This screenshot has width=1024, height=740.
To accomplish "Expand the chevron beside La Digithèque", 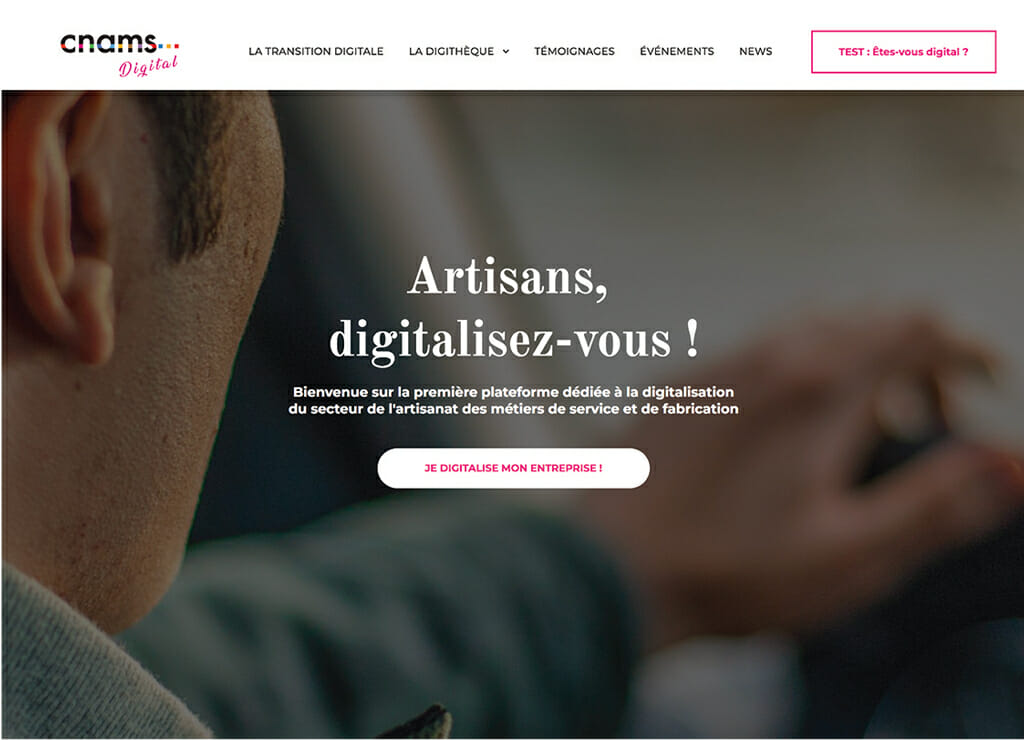I will tap(505, 52).
